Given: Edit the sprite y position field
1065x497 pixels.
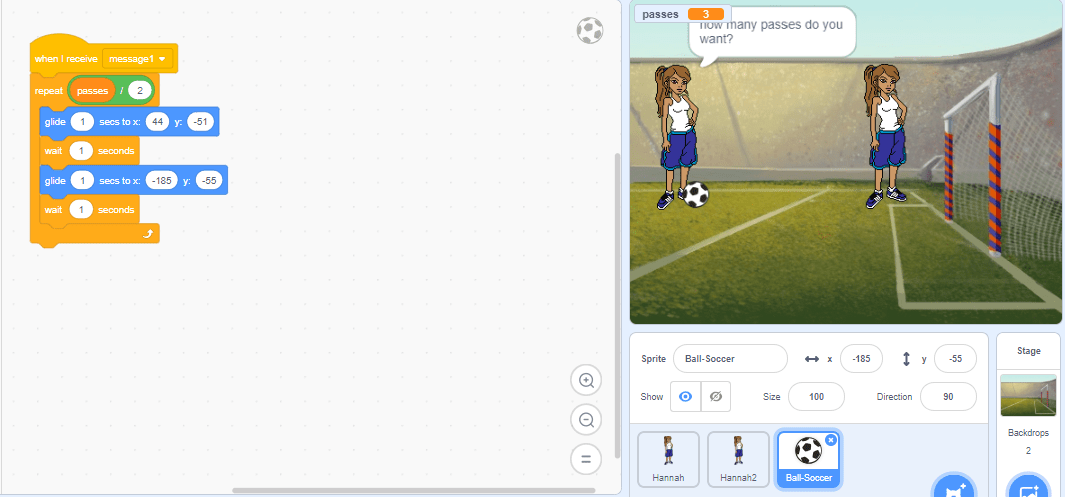Looking at the screenshot, I should (955, 358).
